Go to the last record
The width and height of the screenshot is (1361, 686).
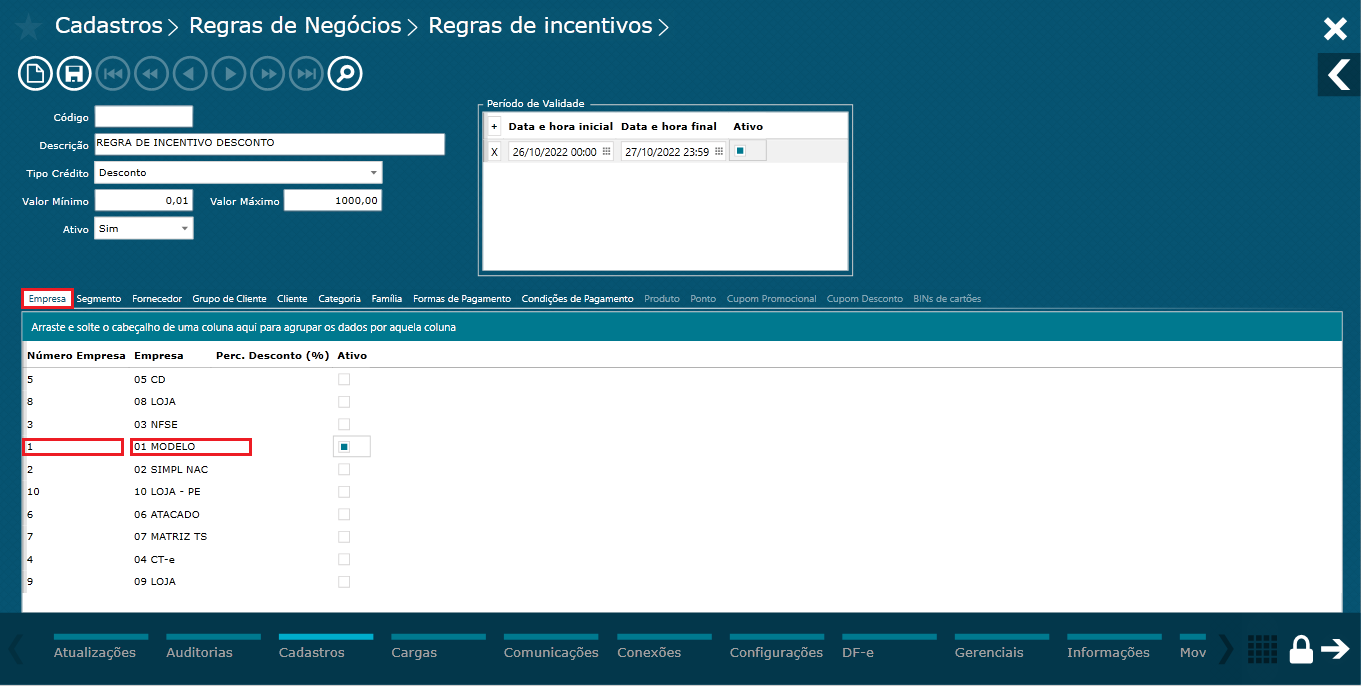click(x=306, y=73)
